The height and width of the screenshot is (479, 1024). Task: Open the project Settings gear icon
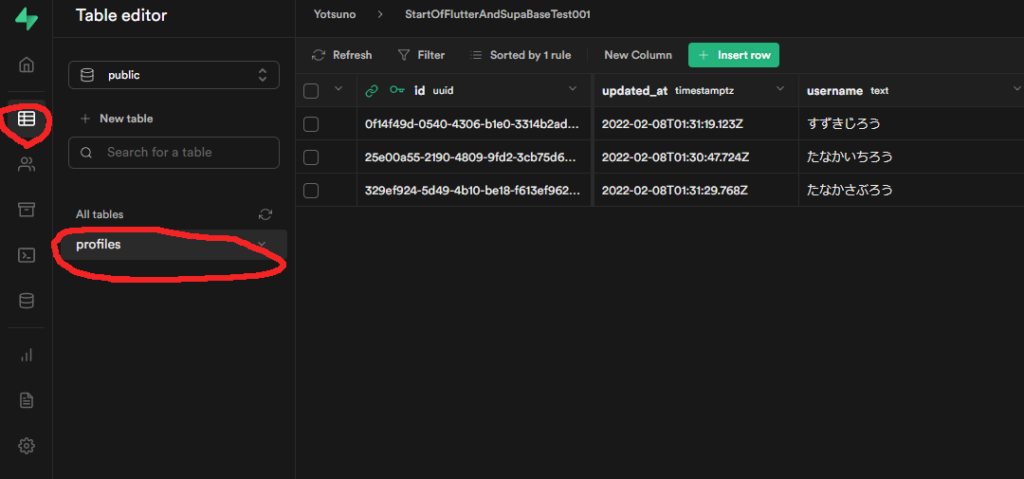(26, 446)
